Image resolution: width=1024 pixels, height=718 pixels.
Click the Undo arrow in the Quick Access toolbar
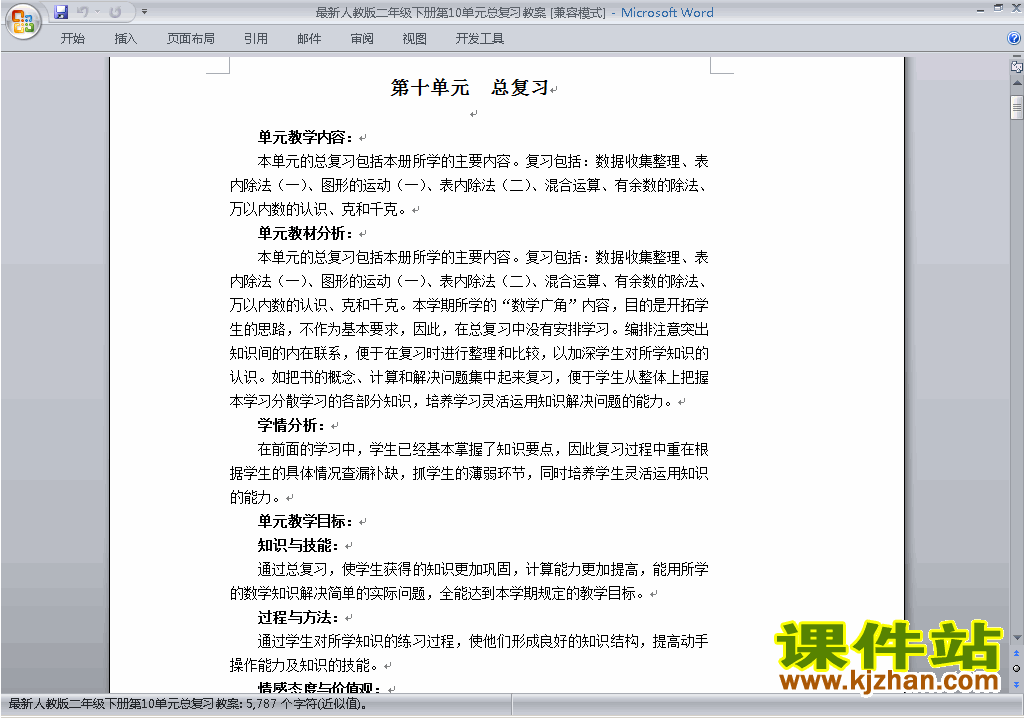[82, 12]
